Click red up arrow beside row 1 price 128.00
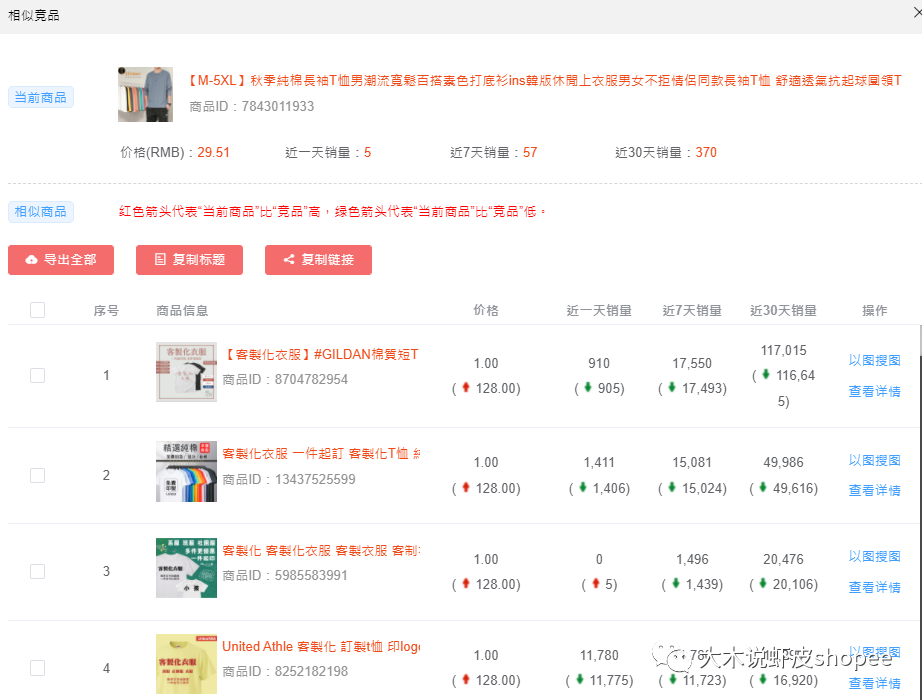The height and width of the screenshot is (700, 922). (466, 387)
